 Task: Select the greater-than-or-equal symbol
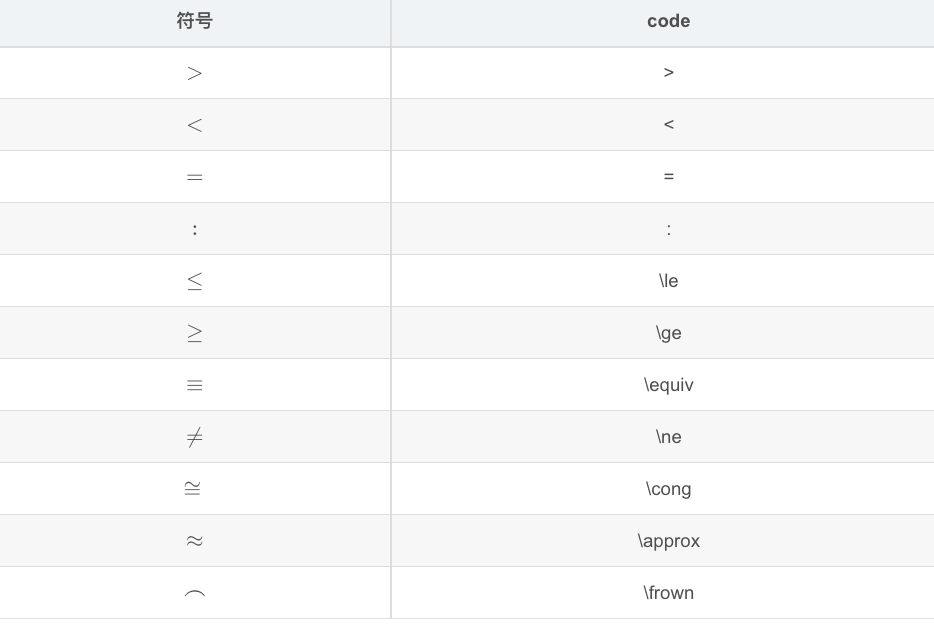[194, 333]
